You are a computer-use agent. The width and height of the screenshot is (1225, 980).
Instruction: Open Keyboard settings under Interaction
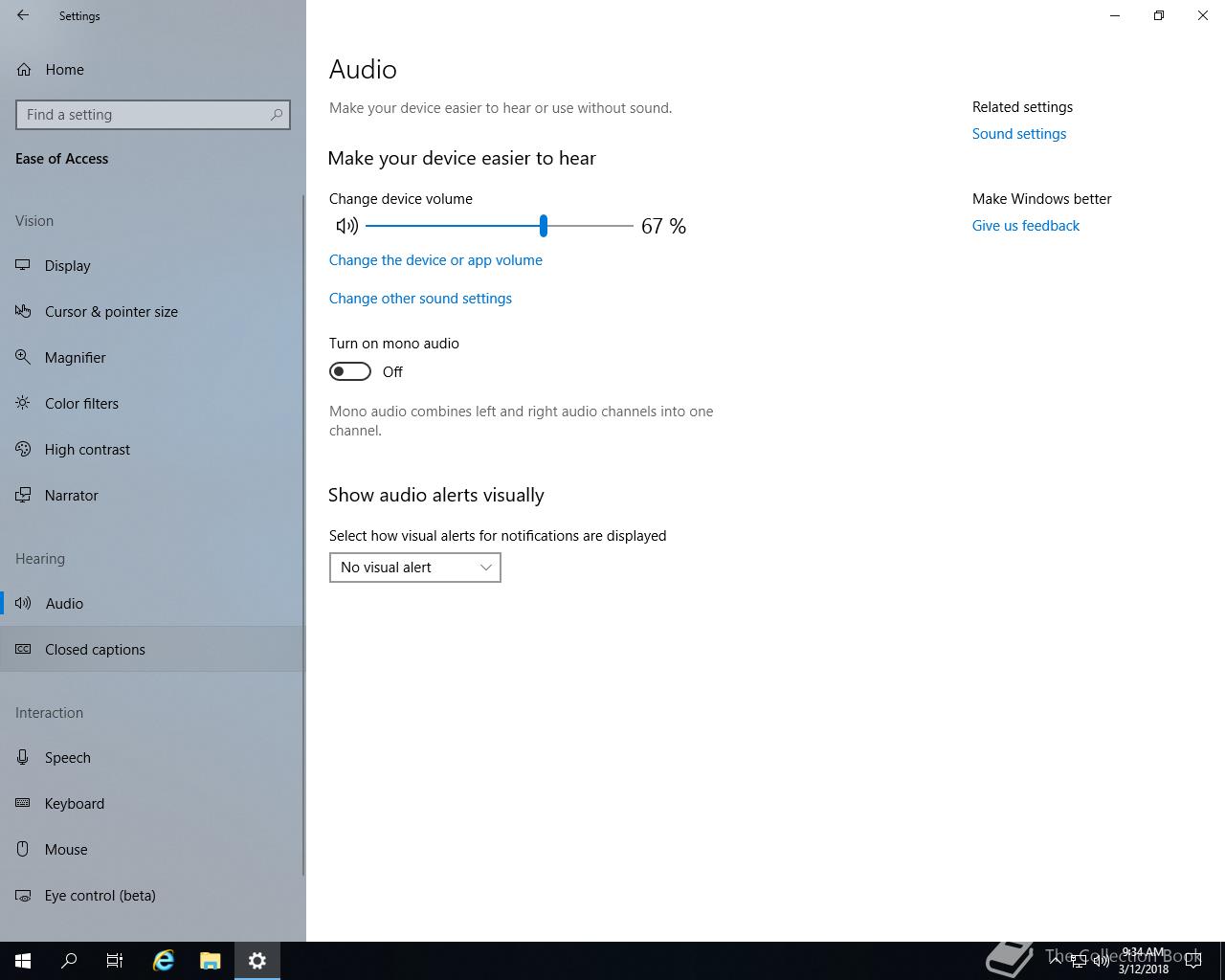coord(153,804)
